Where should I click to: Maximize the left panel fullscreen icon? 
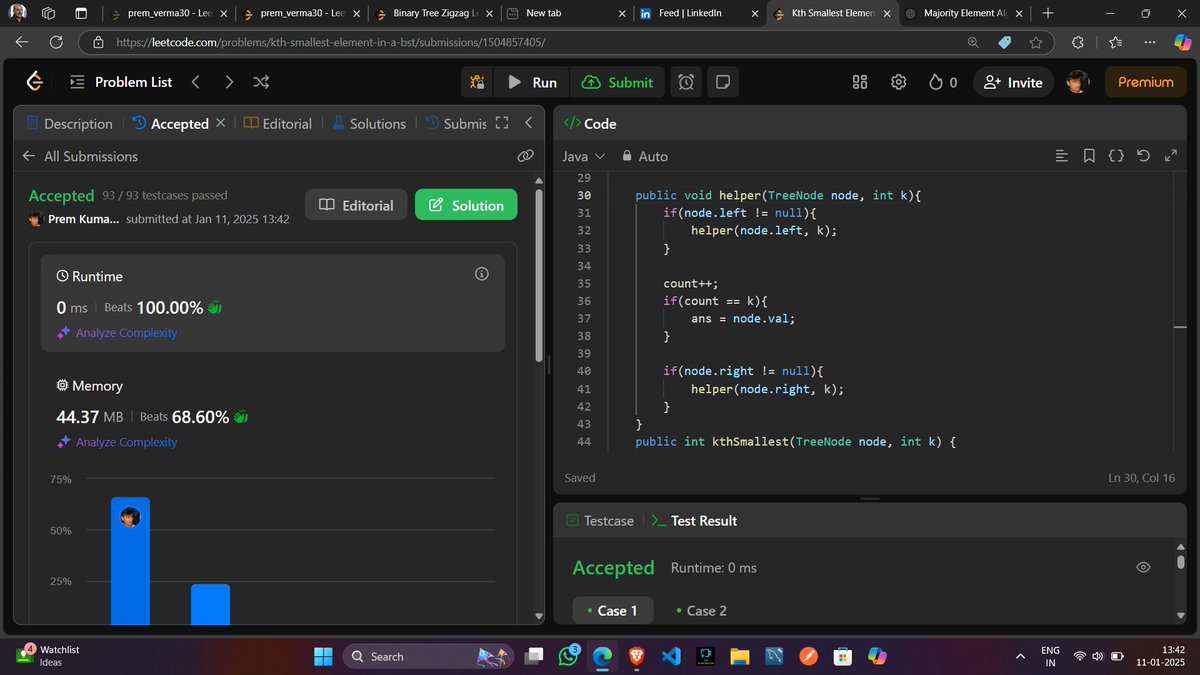pos(502,123)
